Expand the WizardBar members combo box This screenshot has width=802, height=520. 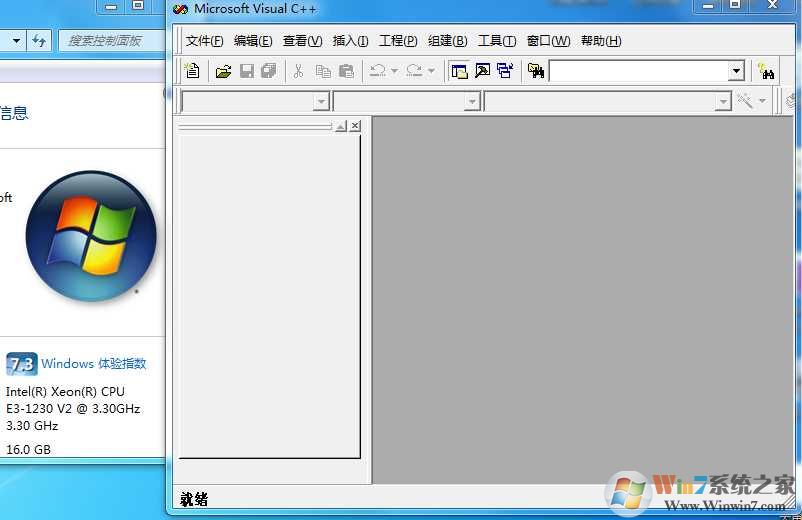click(723, 101)
